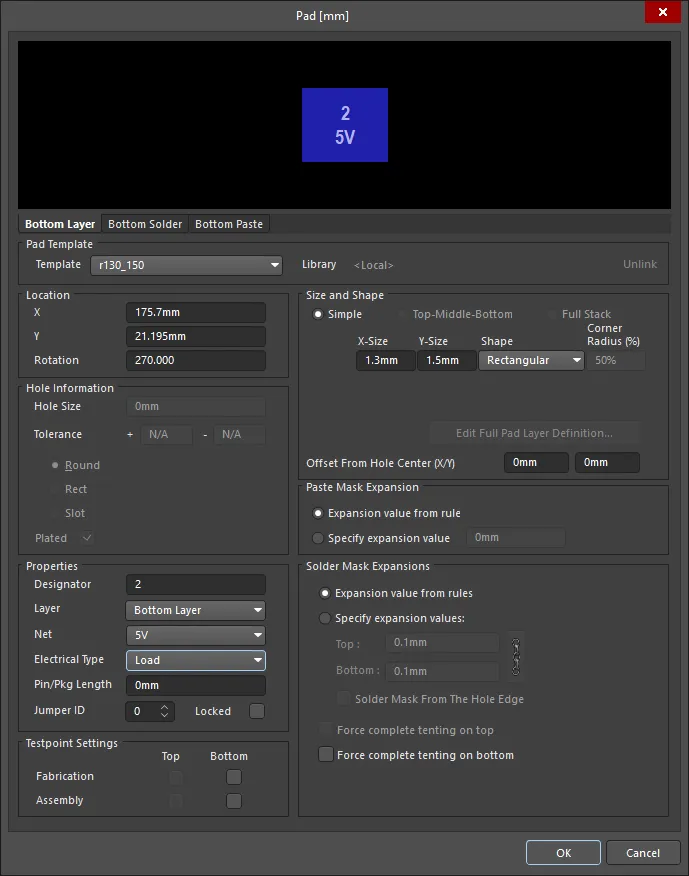Click the Jumper ID stepper arrows
The image size is (689, 876).
pos(164,711)
